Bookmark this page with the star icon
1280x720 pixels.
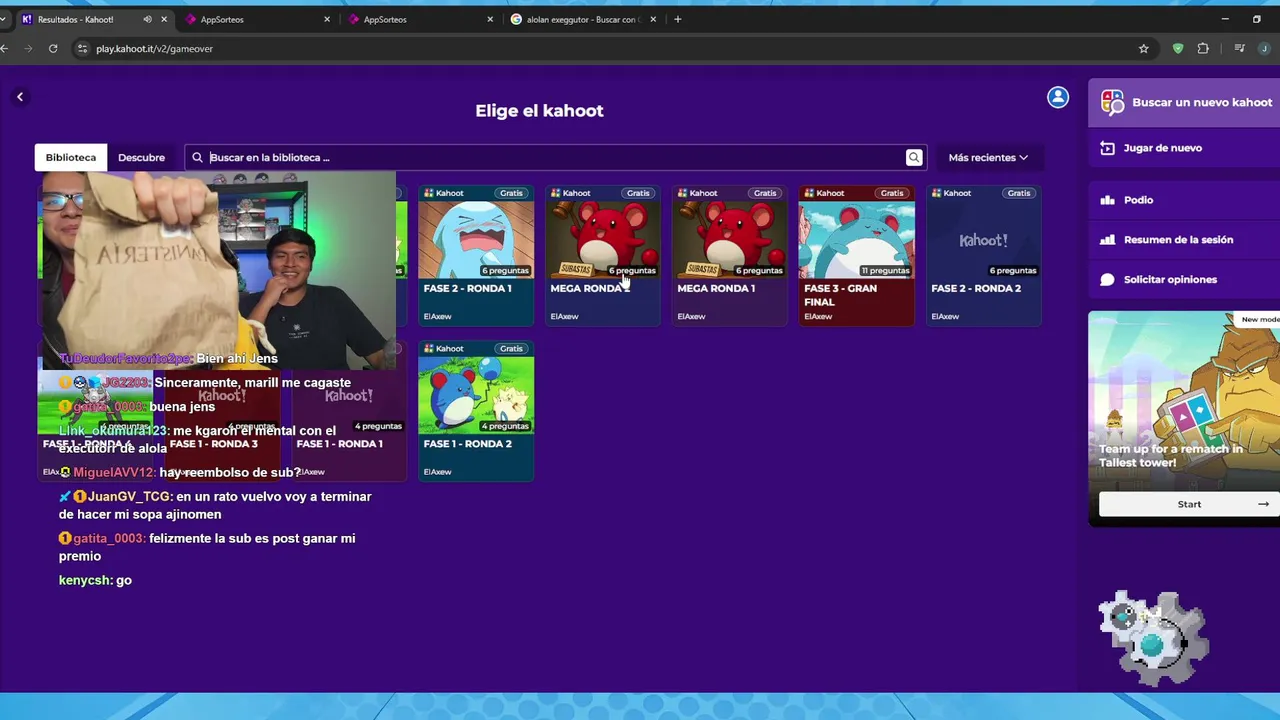(1143, 48)
